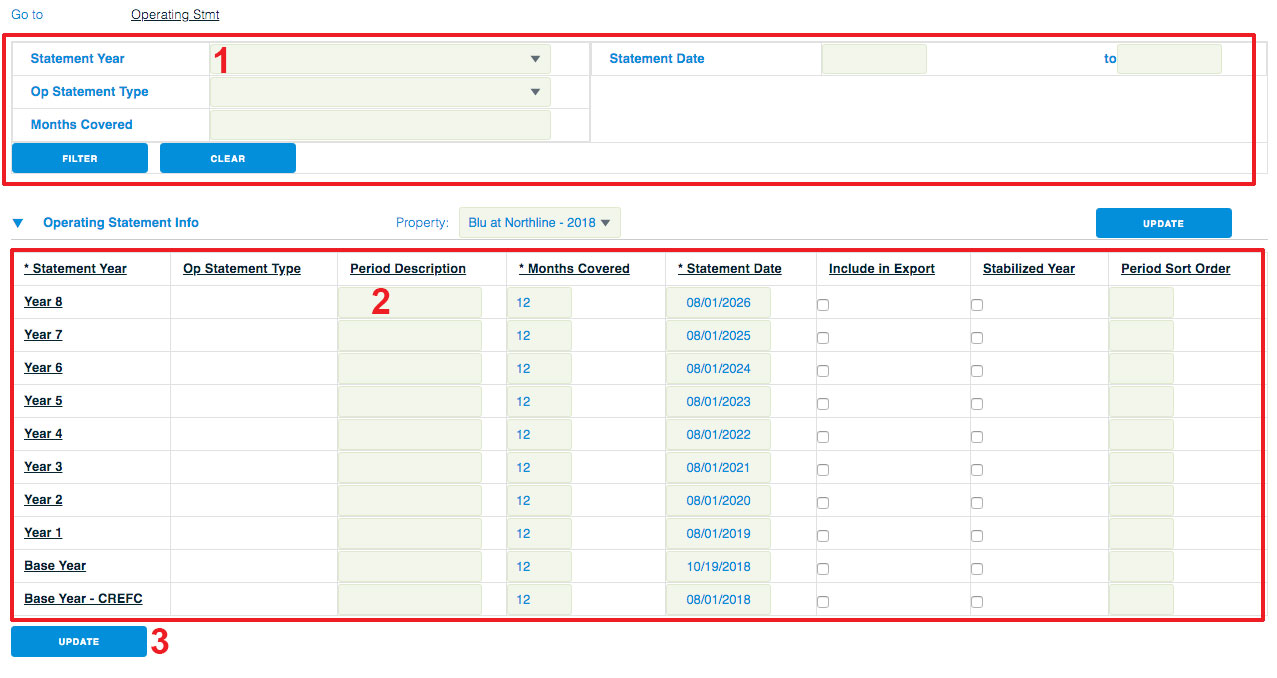The width and height of the screenshot is (1277, 678).
Task: Open the Base Year statement link
Action: [55, 566]
